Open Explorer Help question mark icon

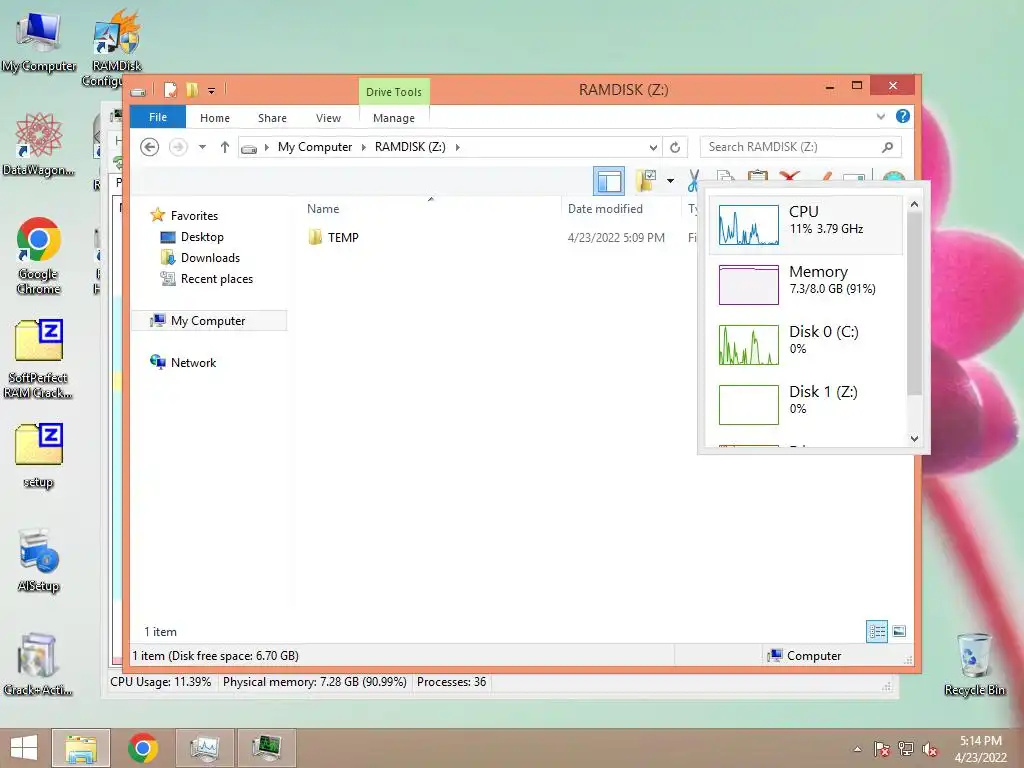coord(903,116)
